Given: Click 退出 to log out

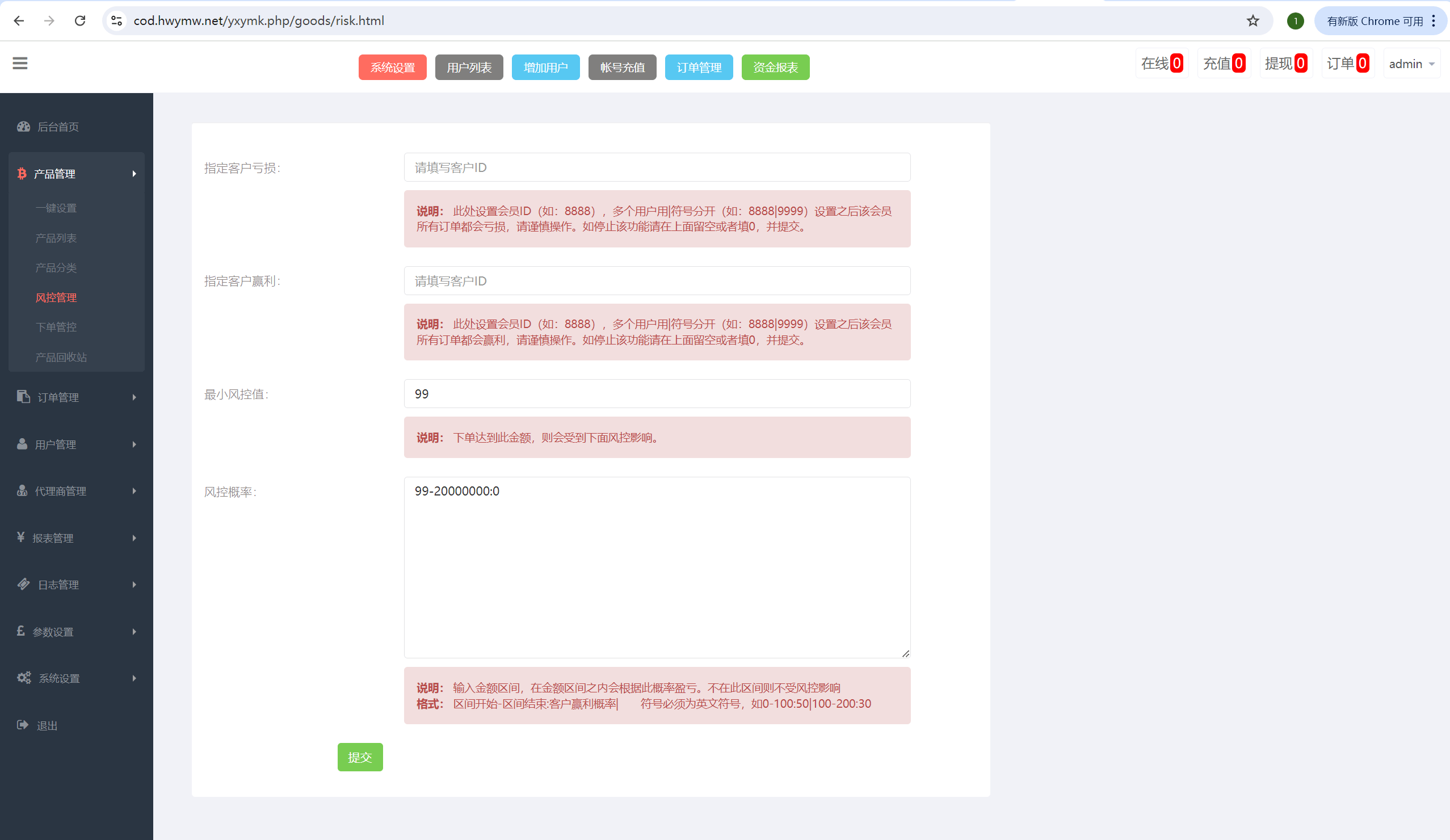Looking at the screenshot, I should [47, 725].
